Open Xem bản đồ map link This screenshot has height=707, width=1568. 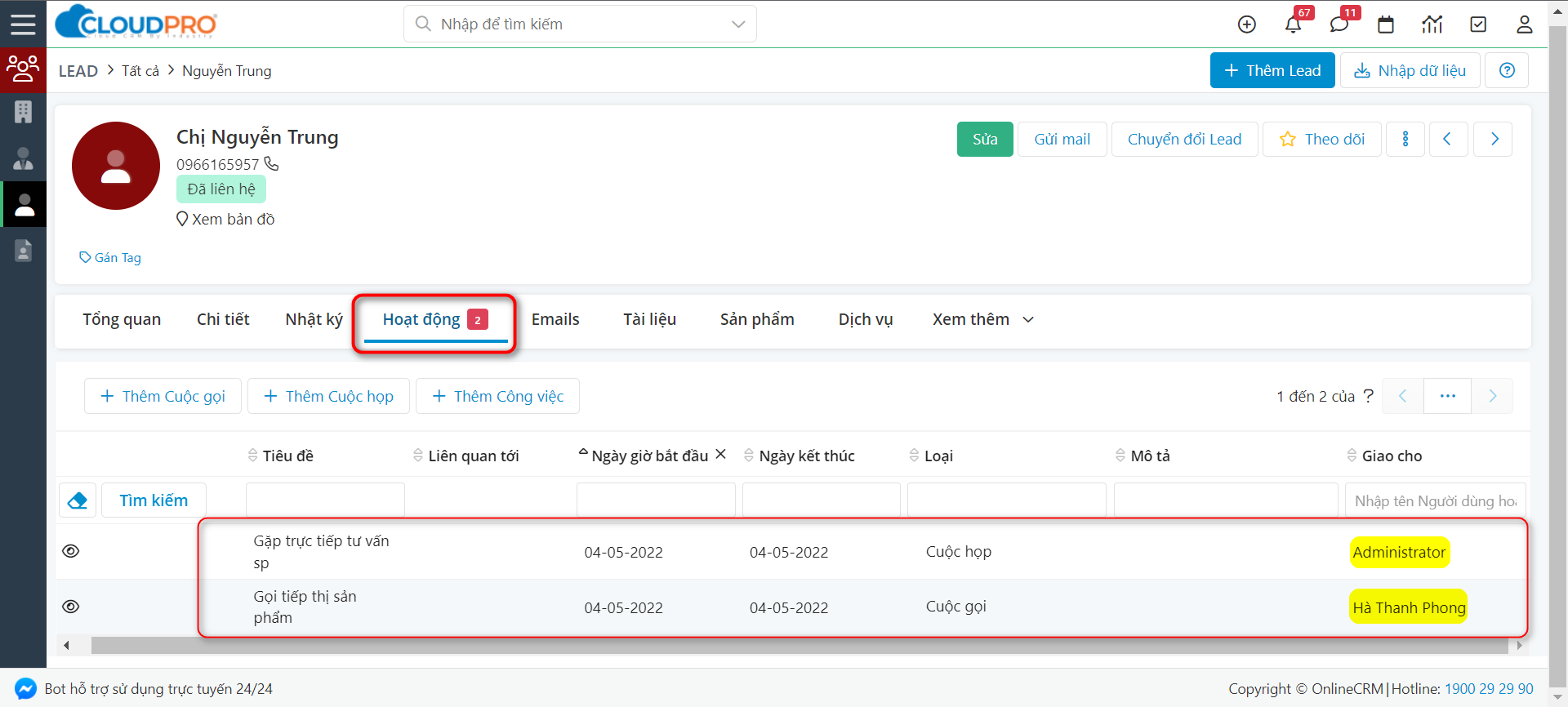click(x=225, y=219)
